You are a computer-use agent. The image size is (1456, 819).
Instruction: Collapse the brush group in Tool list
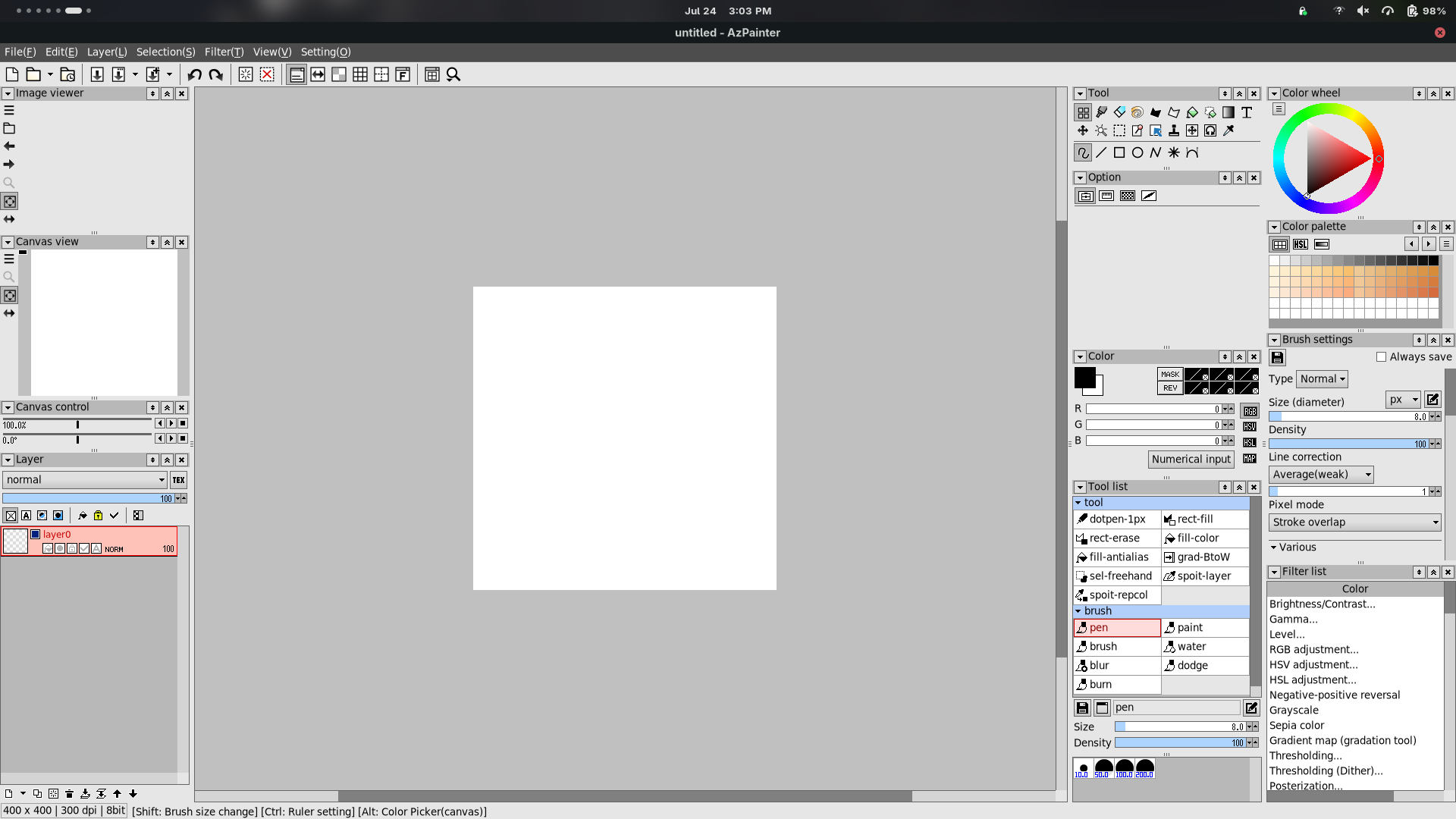point(1078,611)
